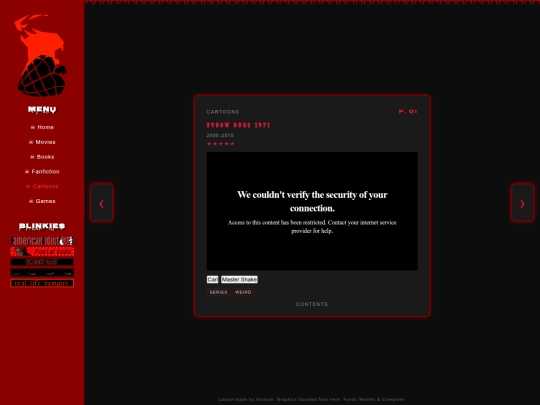Viewport: 540px width, 405px height.
Task: Select the WEIRD tag
Action: tap(243, 292)
